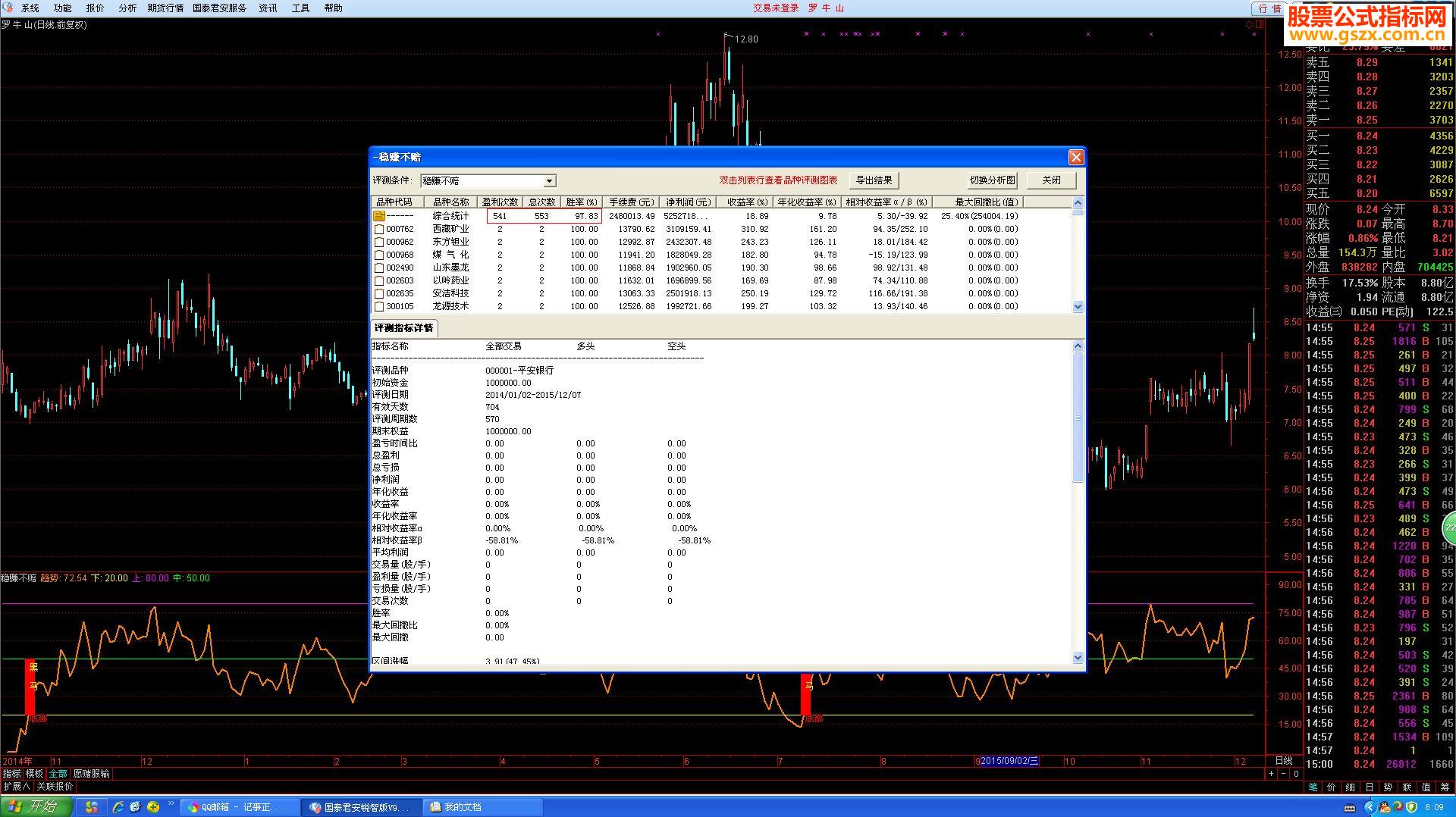This screenshot has width=1456, height=817.
Task: Click the details pane scroll-down arrow
Action: point(1078,658)
